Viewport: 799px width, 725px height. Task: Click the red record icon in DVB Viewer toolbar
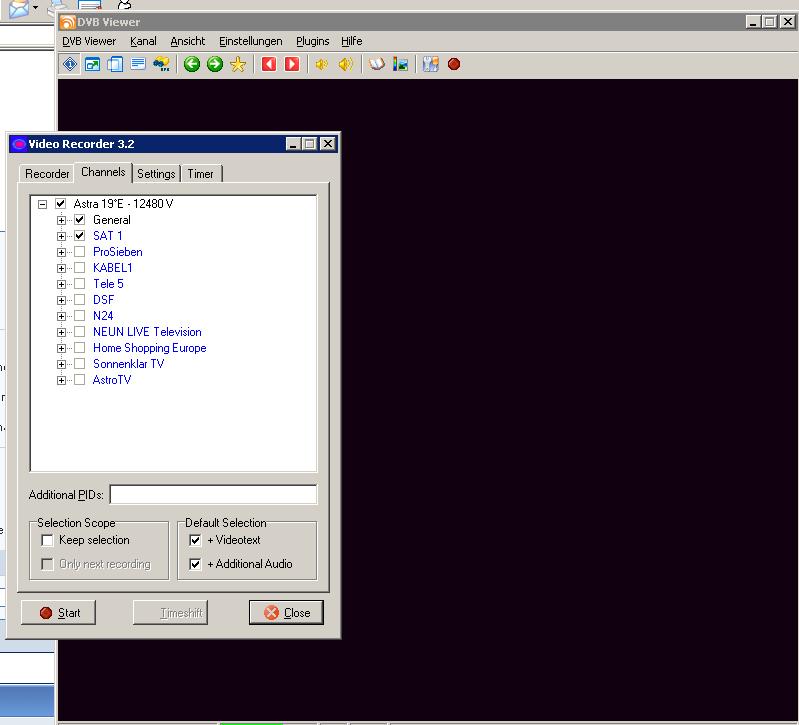click(454, 64)
